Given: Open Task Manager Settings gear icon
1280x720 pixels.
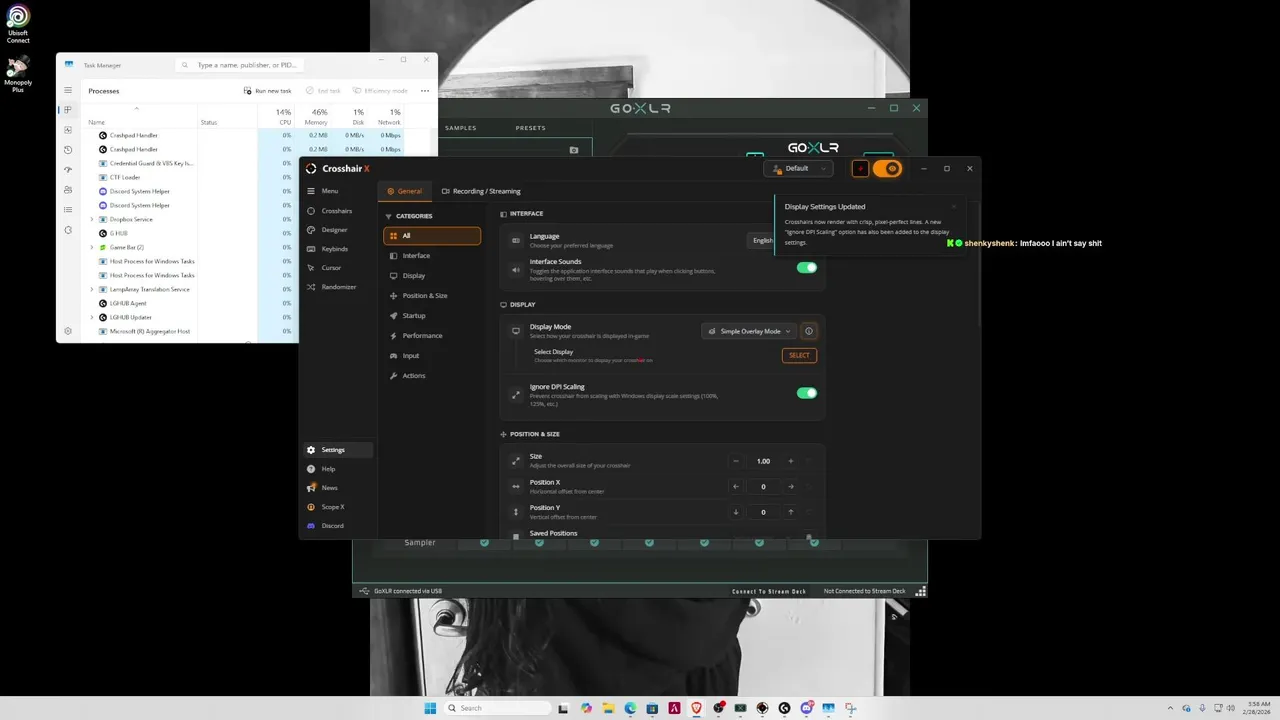Looking at the screenshot, I should [68, 331].
